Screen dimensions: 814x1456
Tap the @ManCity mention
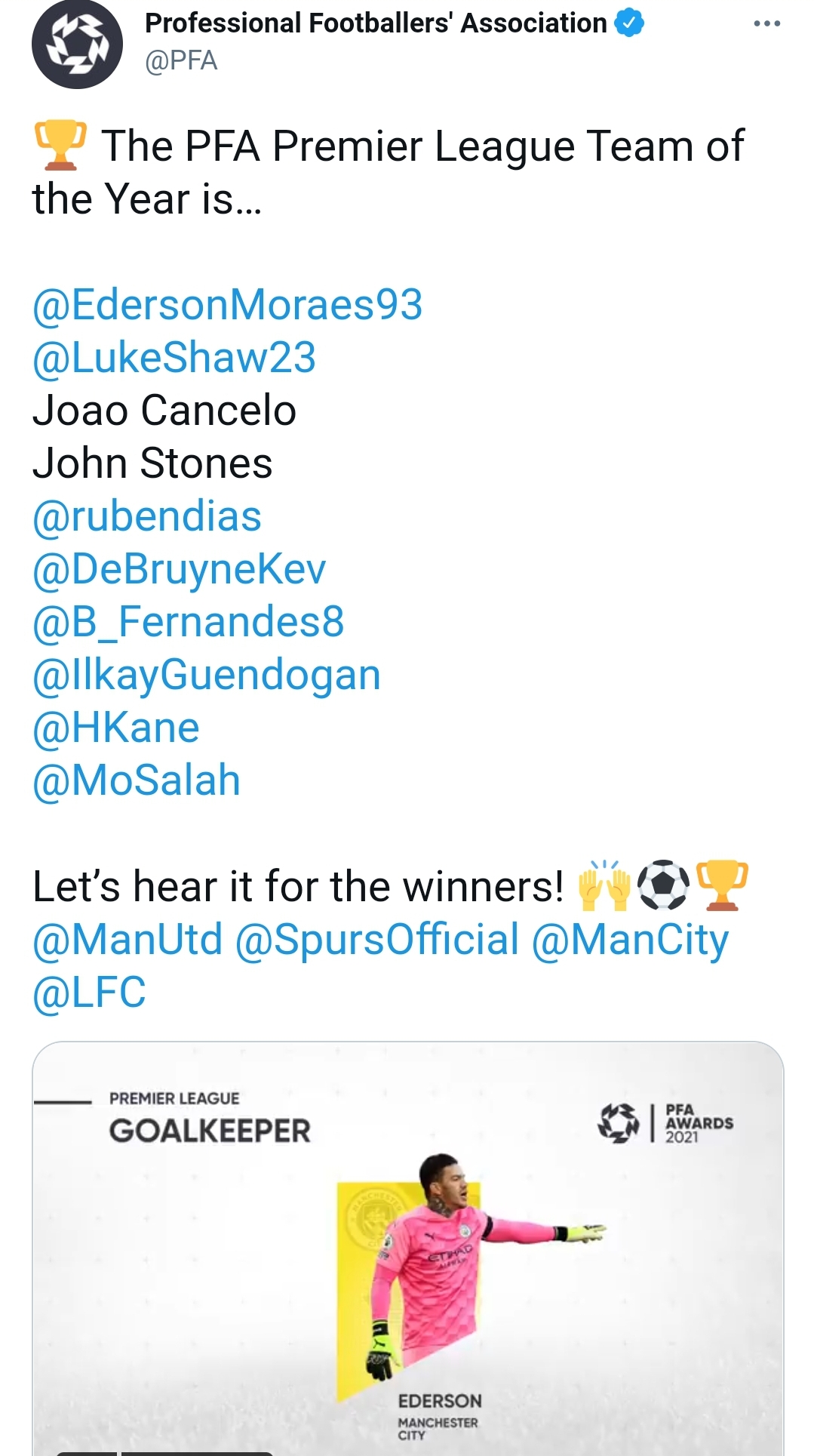(630, 940)
